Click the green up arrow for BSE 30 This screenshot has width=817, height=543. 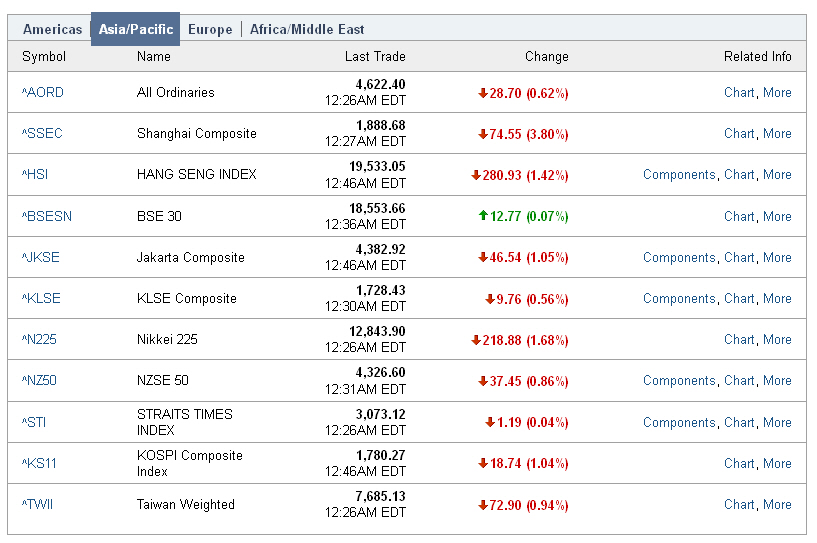tap(483, 216)
